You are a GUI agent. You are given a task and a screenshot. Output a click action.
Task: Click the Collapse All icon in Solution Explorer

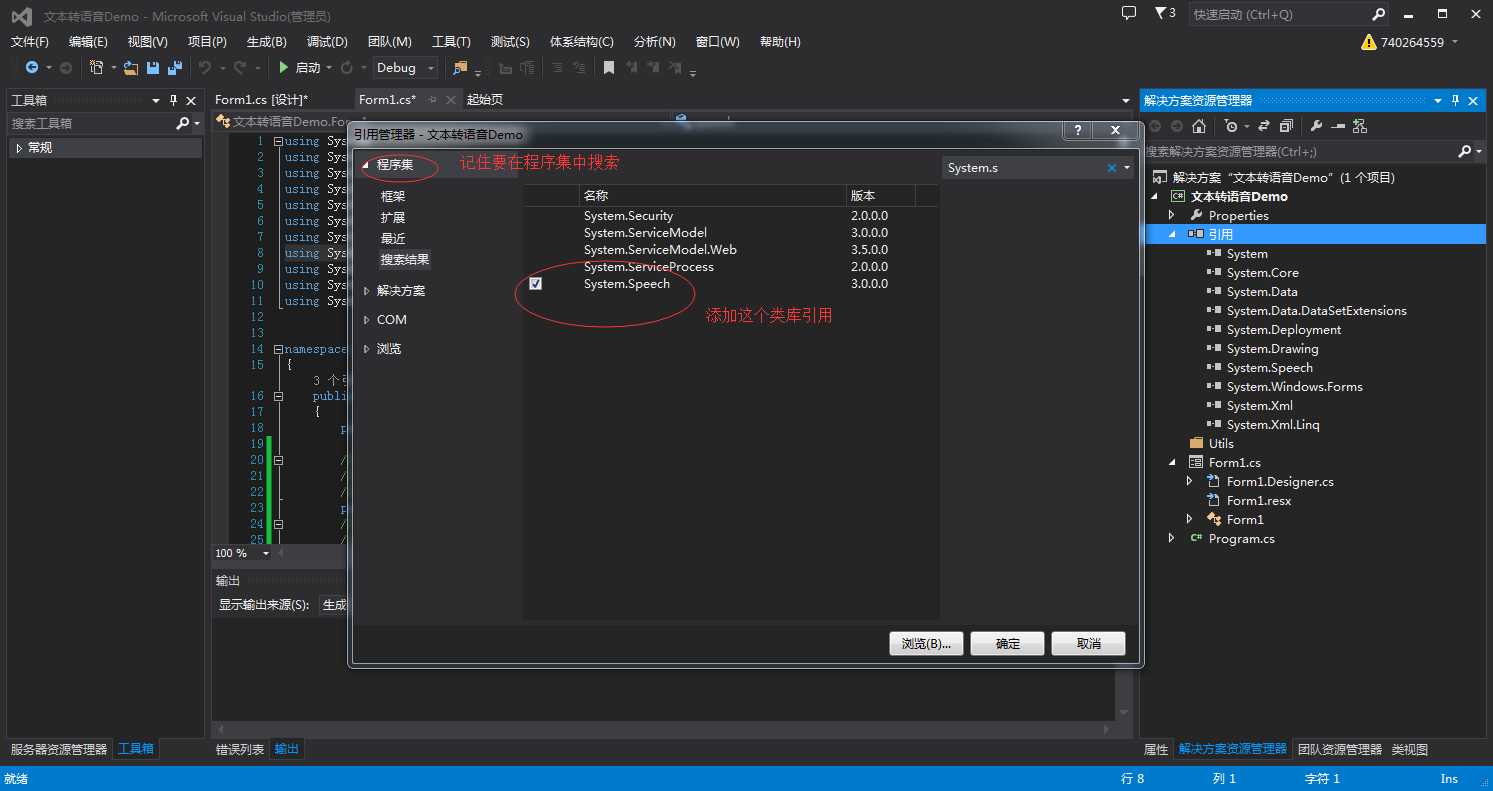coord(1286,126)
